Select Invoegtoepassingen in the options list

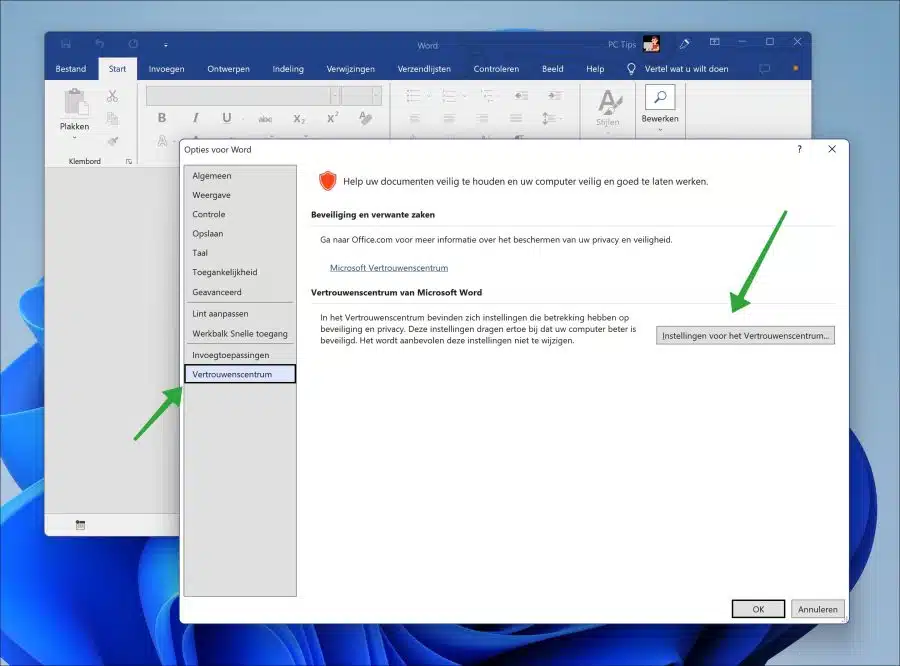point(240,355)
